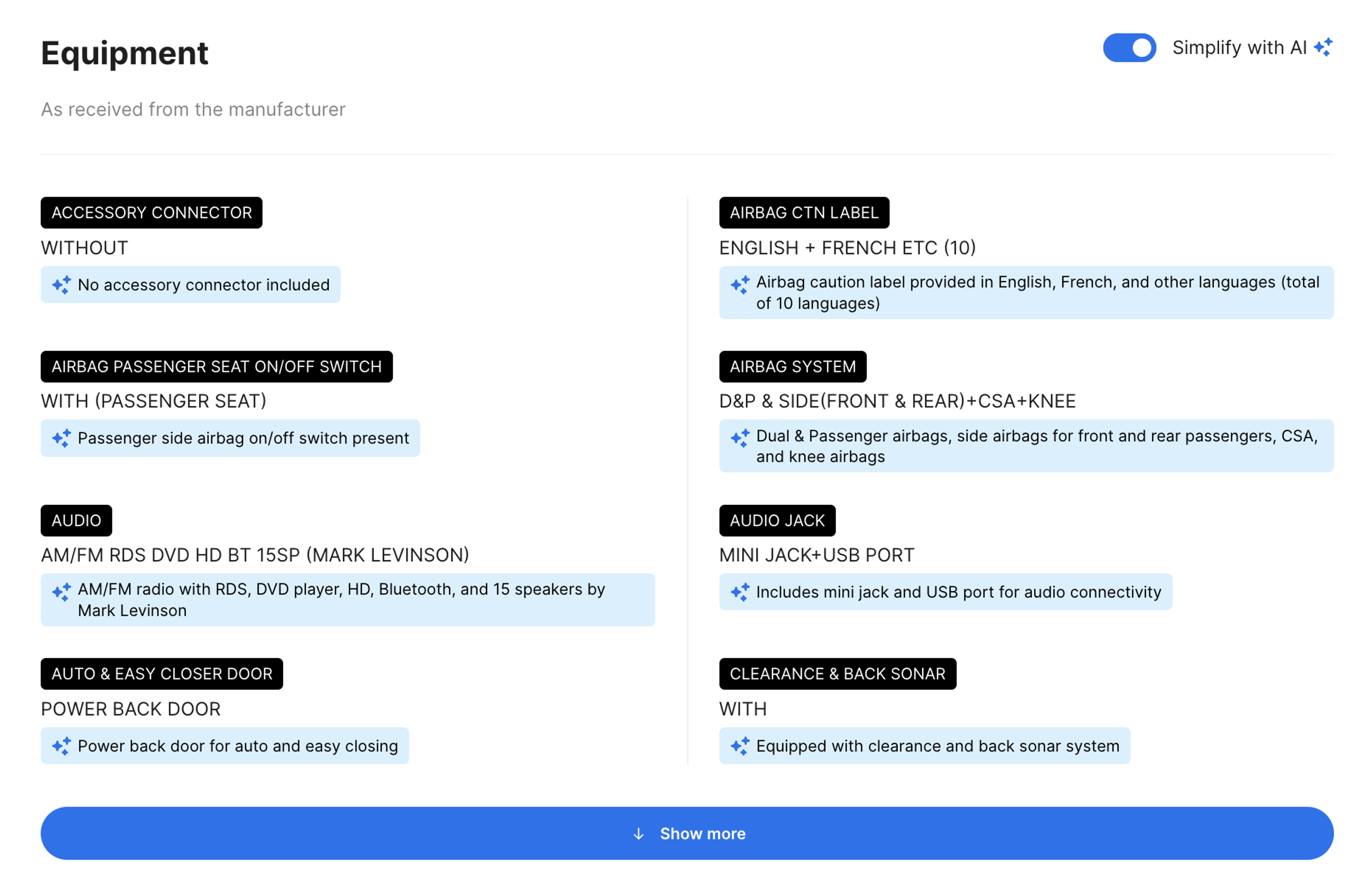The width and height of the screenshot is (1372, 884).
Task: Click the down arrow in Show more
Action: click(638, 834)
